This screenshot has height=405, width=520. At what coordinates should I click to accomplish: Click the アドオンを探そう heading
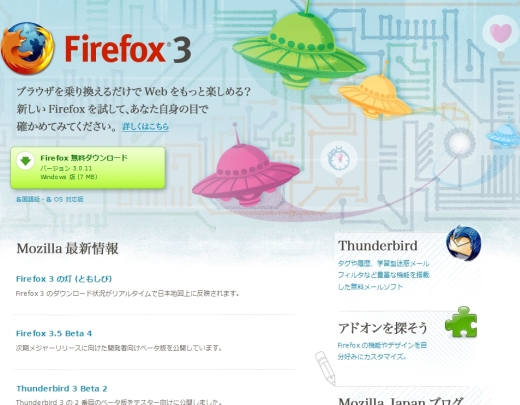pos(383,328)
